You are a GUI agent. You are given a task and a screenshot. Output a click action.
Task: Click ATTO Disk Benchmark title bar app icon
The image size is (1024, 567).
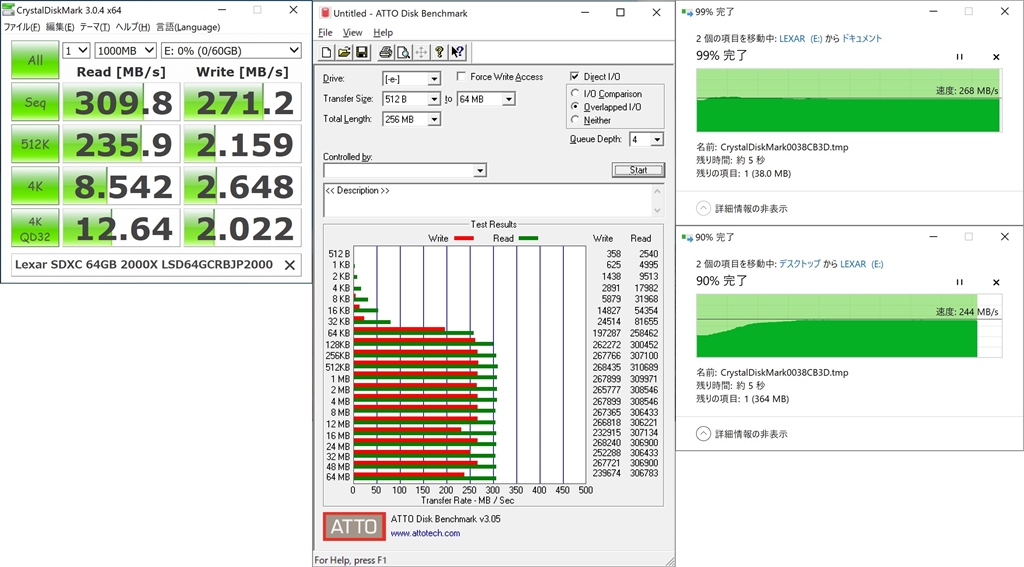(x=325, y=13)
